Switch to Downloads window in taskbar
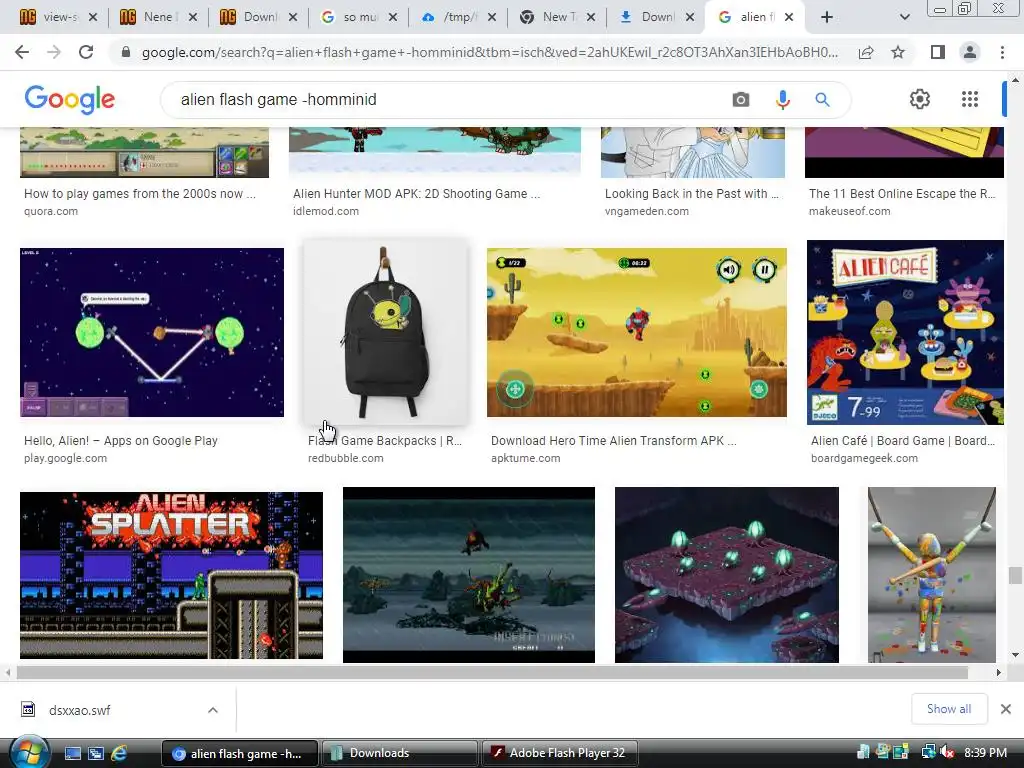The image size is (1024, 768). pos(400,753)
